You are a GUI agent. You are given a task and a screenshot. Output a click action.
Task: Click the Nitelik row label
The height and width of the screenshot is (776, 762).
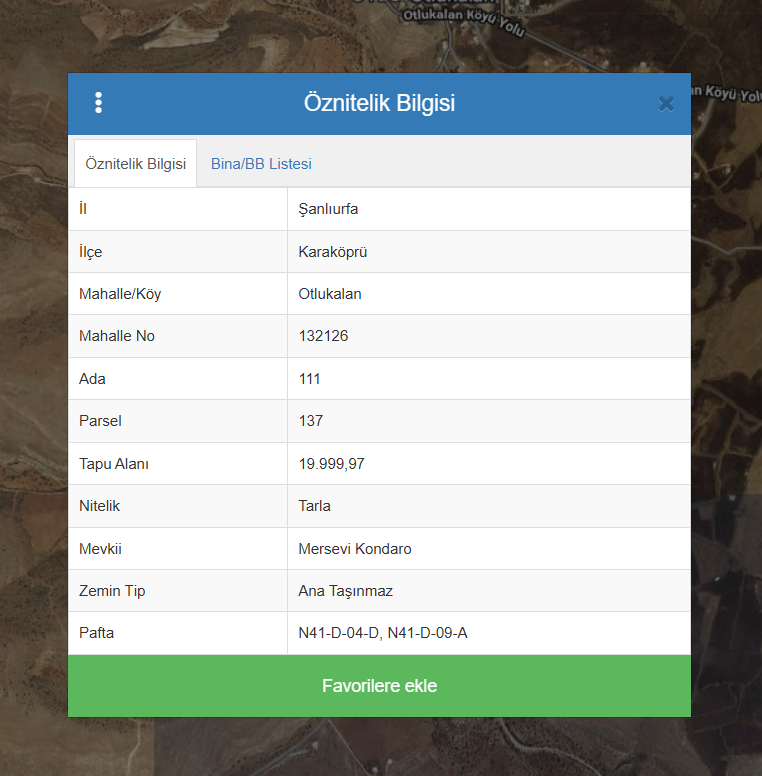click(x=99, y=506)
